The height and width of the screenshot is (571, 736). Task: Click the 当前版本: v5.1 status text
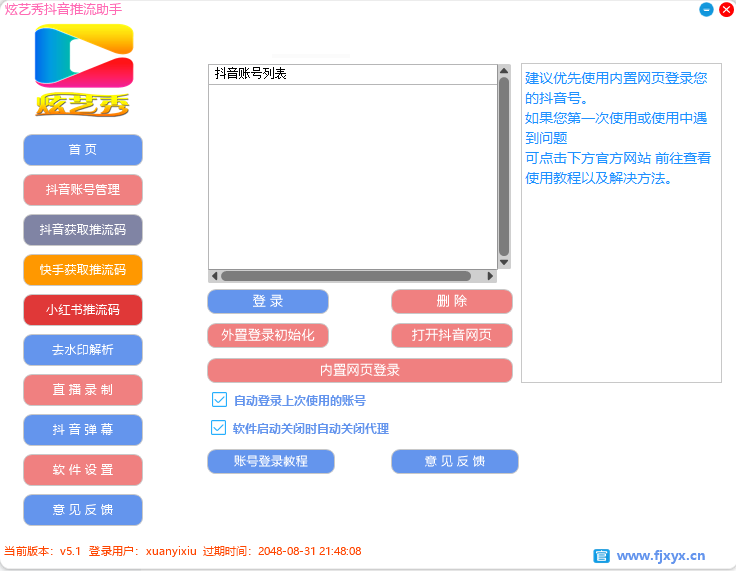(x=42, y=551)
